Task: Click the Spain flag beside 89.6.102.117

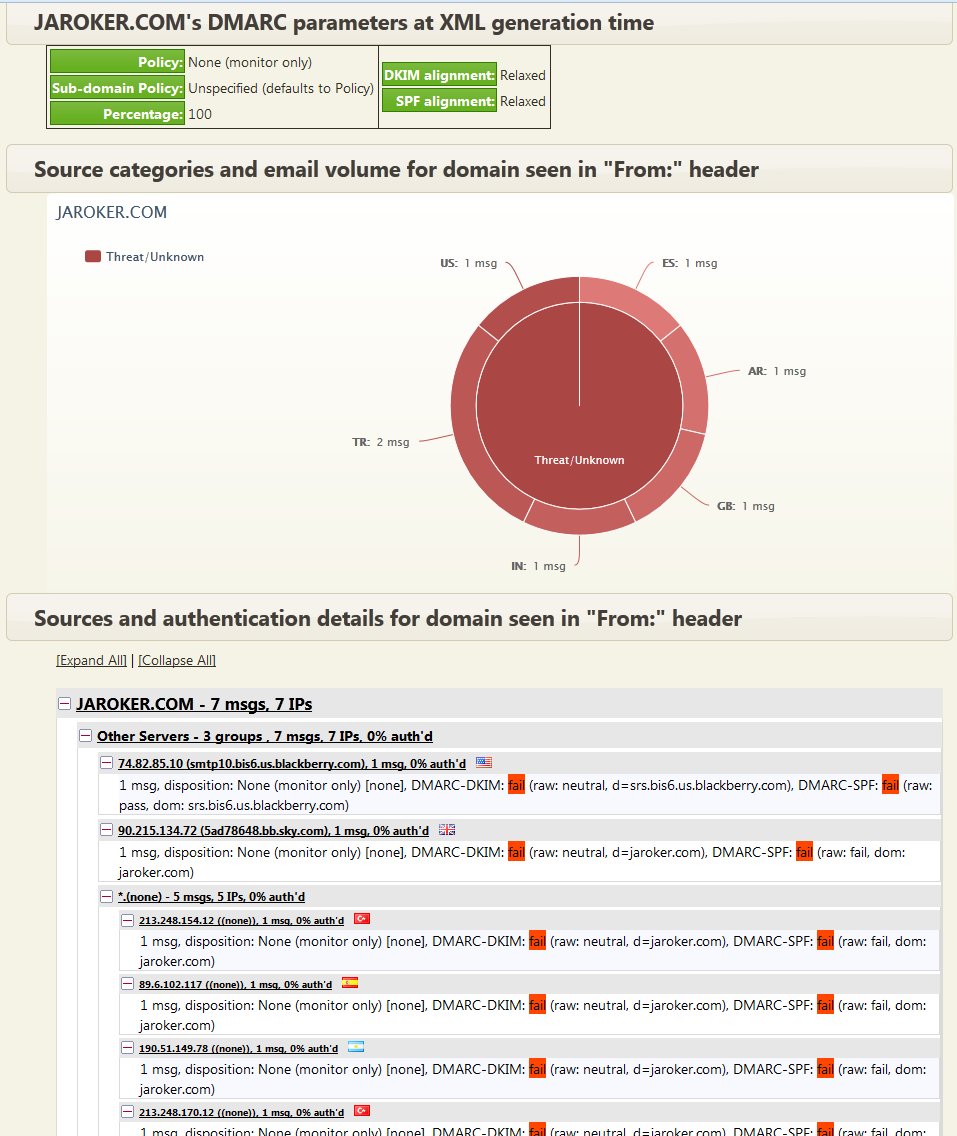Action: click(x=350, y=983)
